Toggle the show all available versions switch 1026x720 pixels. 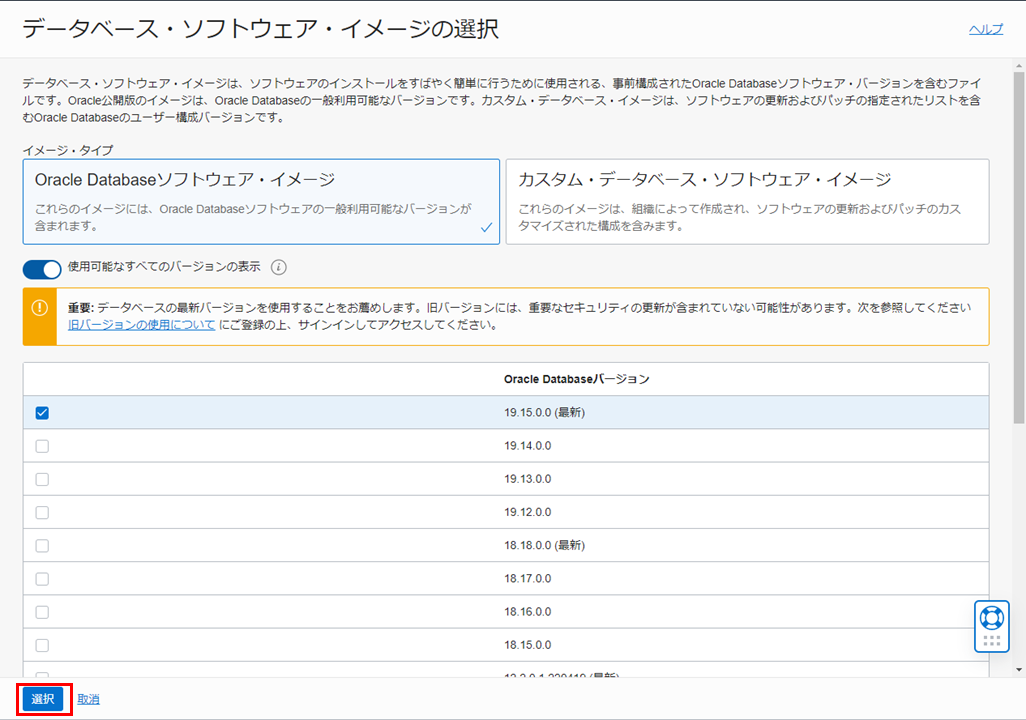pyautogui.click(x=42, y=268)
